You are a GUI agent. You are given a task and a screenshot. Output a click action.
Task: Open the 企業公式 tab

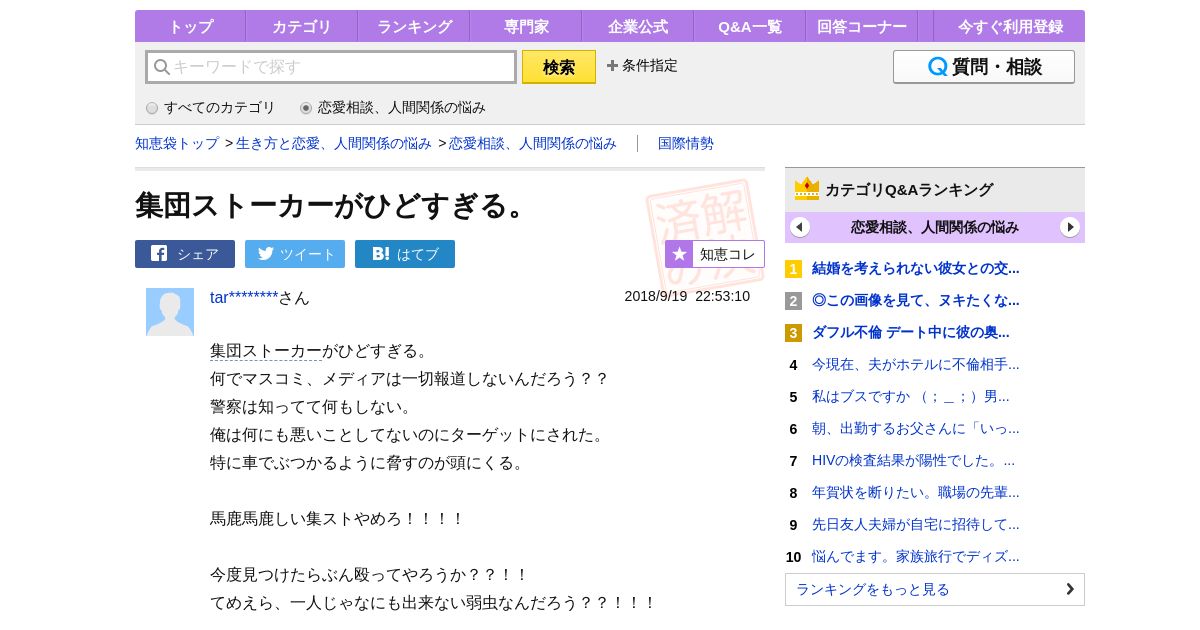pos(637,26)
